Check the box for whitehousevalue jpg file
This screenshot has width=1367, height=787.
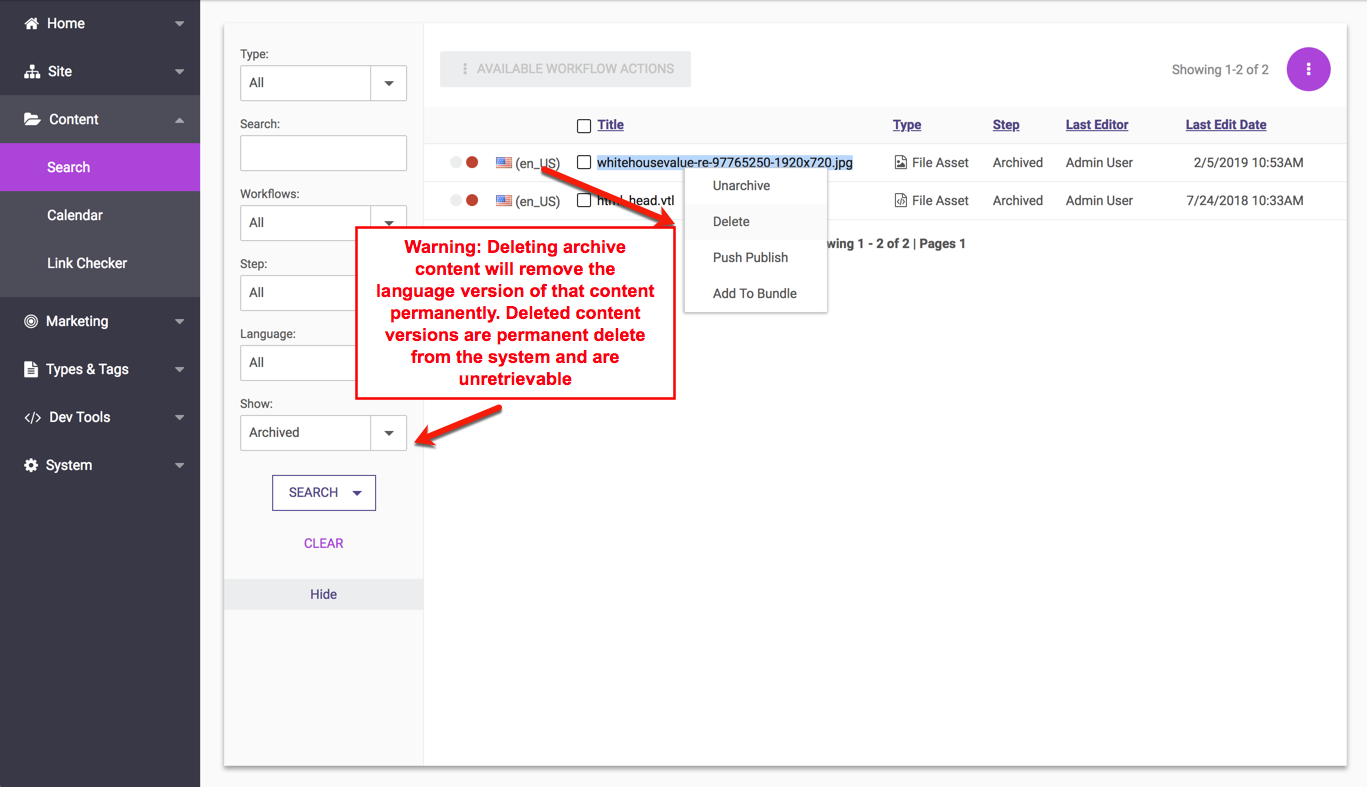(x=584, y=162)
